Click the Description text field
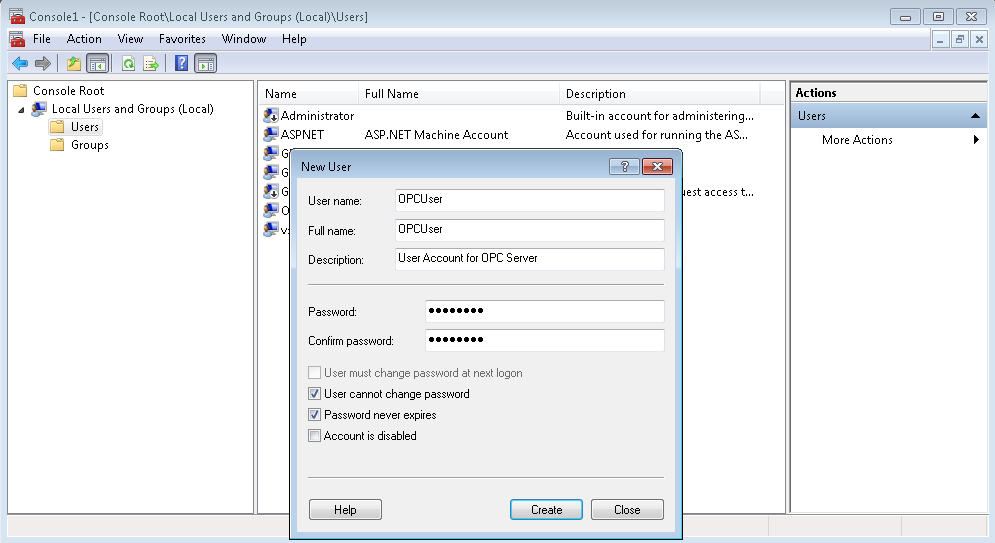This screenshot has height=543, width=995. pos(529,259)
